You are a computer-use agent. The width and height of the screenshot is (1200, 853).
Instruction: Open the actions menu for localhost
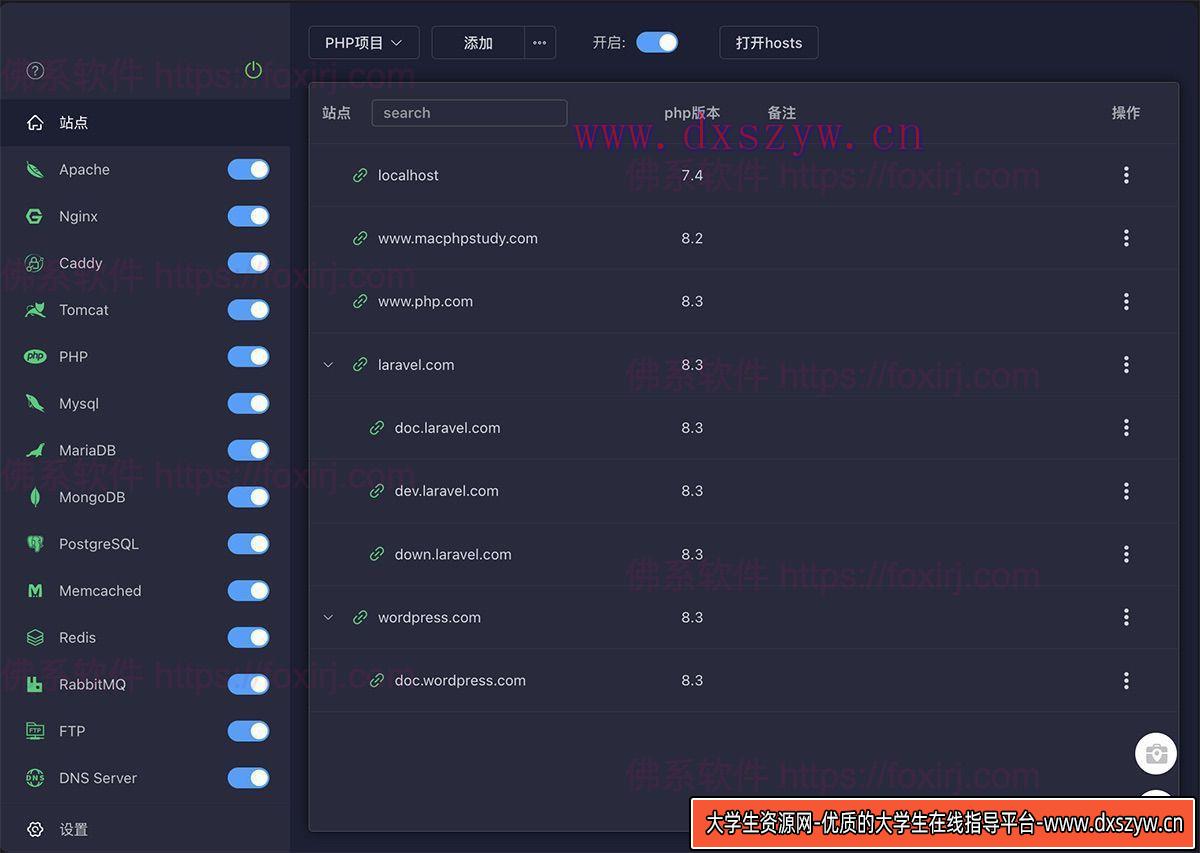point(1126,175)
